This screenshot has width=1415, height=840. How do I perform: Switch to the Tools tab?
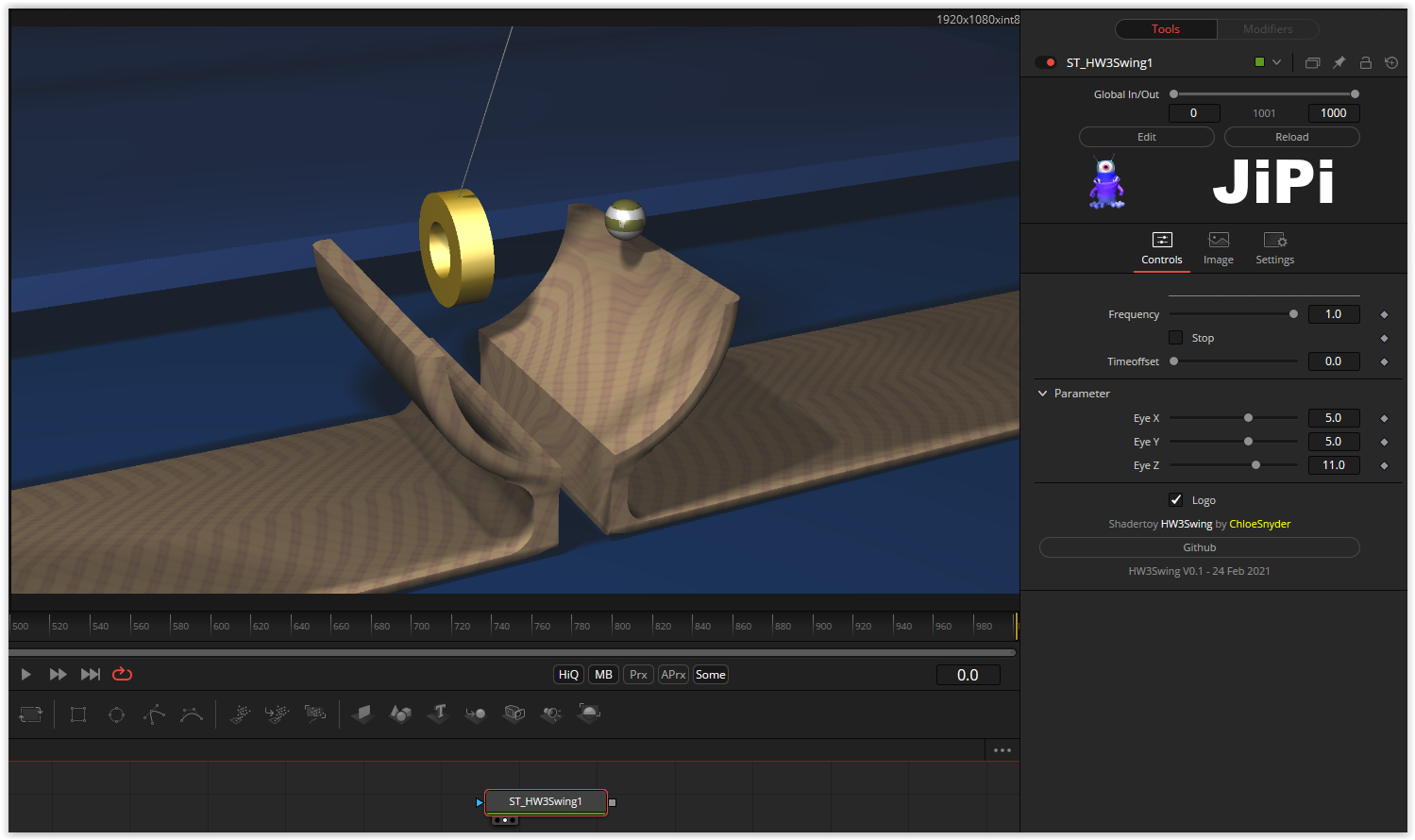[x=1166, y=29]
